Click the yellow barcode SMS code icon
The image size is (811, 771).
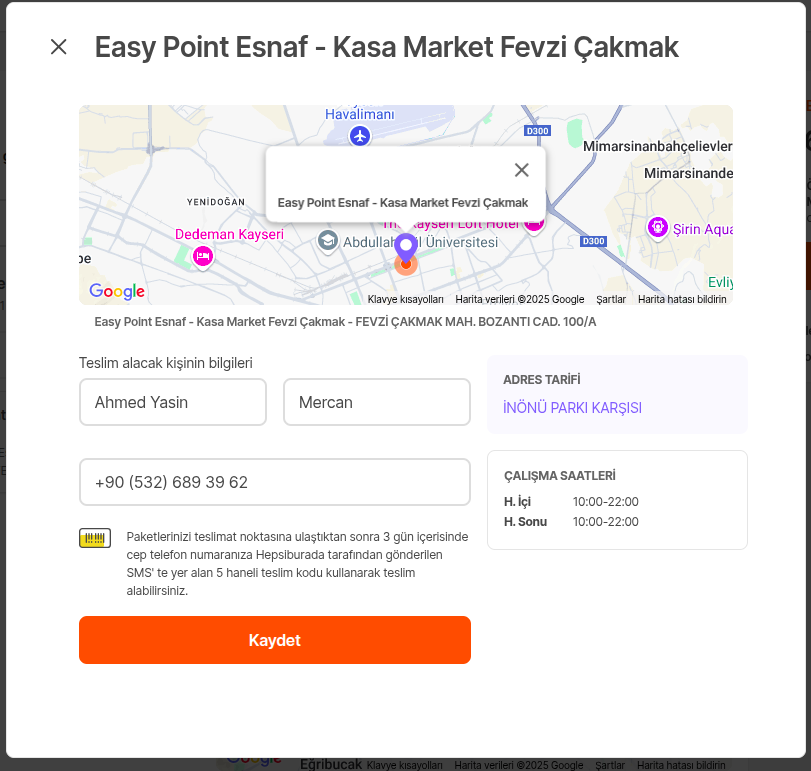click(x=95, y=538)
